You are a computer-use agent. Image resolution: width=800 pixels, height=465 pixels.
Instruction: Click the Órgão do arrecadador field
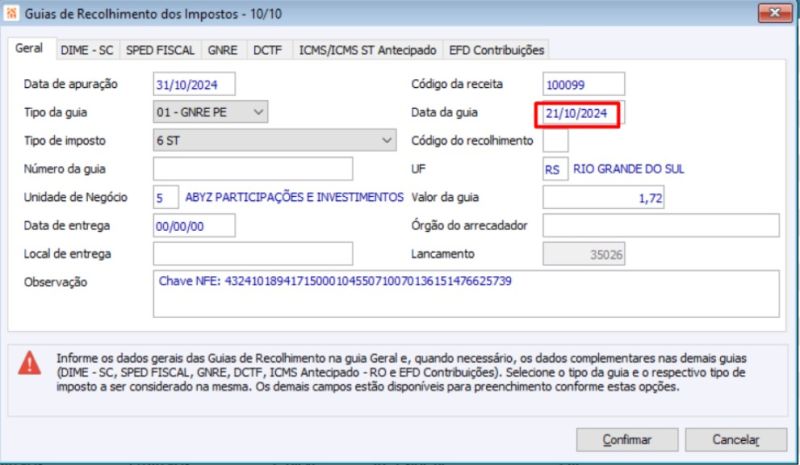click(x=661, y=226)
